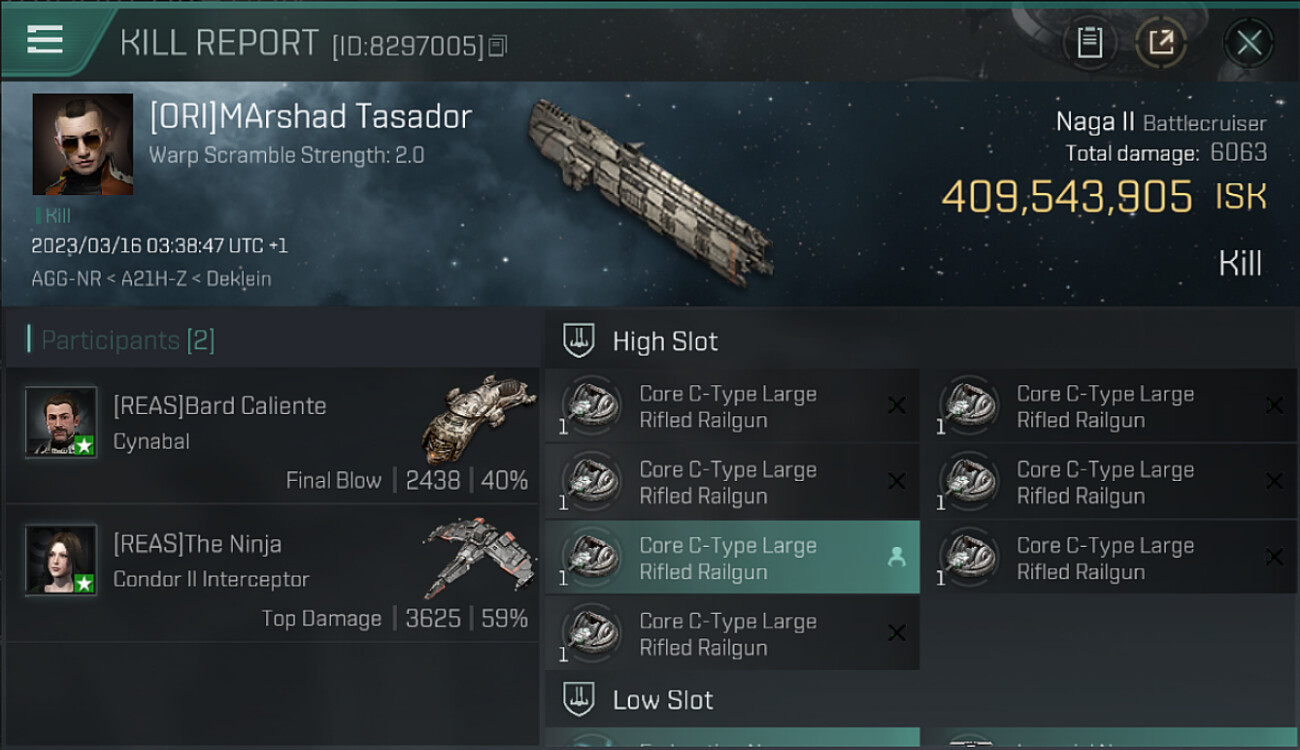The height and width of the screenshot is (750, 1300).
Task: Click the pilot icon on highlighted railgun
Action: click(896, 558)
